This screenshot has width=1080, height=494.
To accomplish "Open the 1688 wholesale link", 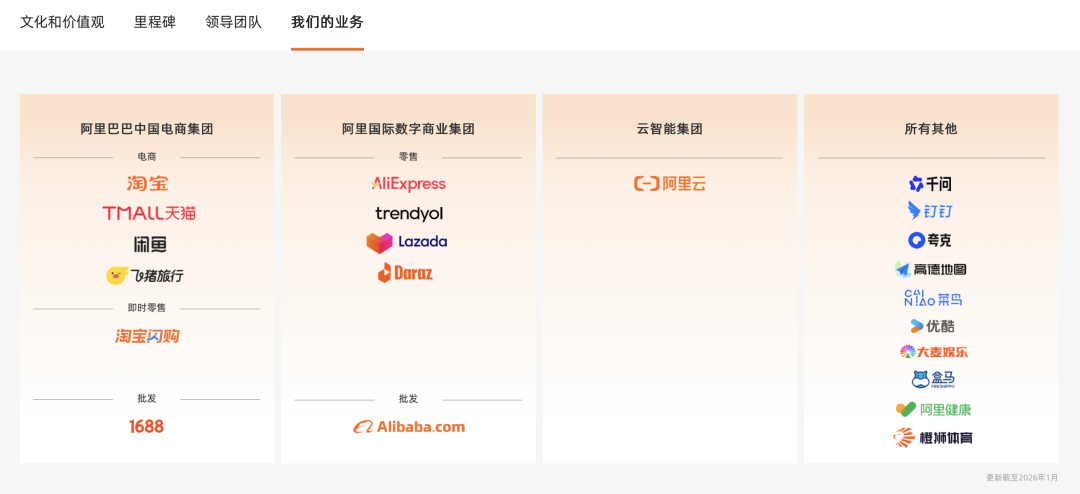I will tap(146, 427).
